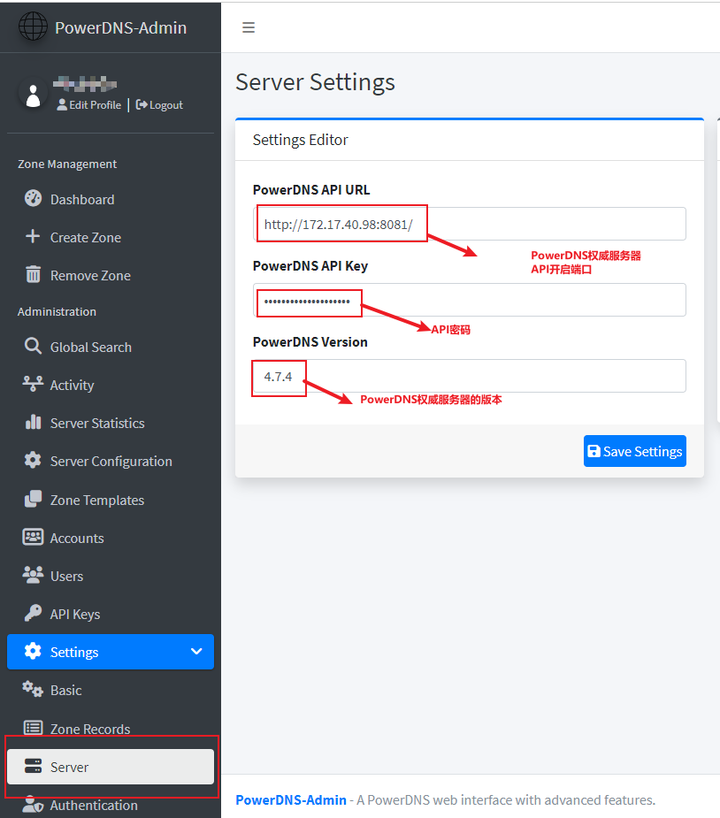This screenshot has height=818, width=720.
Task: Click the Zone Records list icon
Action: coord(33,728)
